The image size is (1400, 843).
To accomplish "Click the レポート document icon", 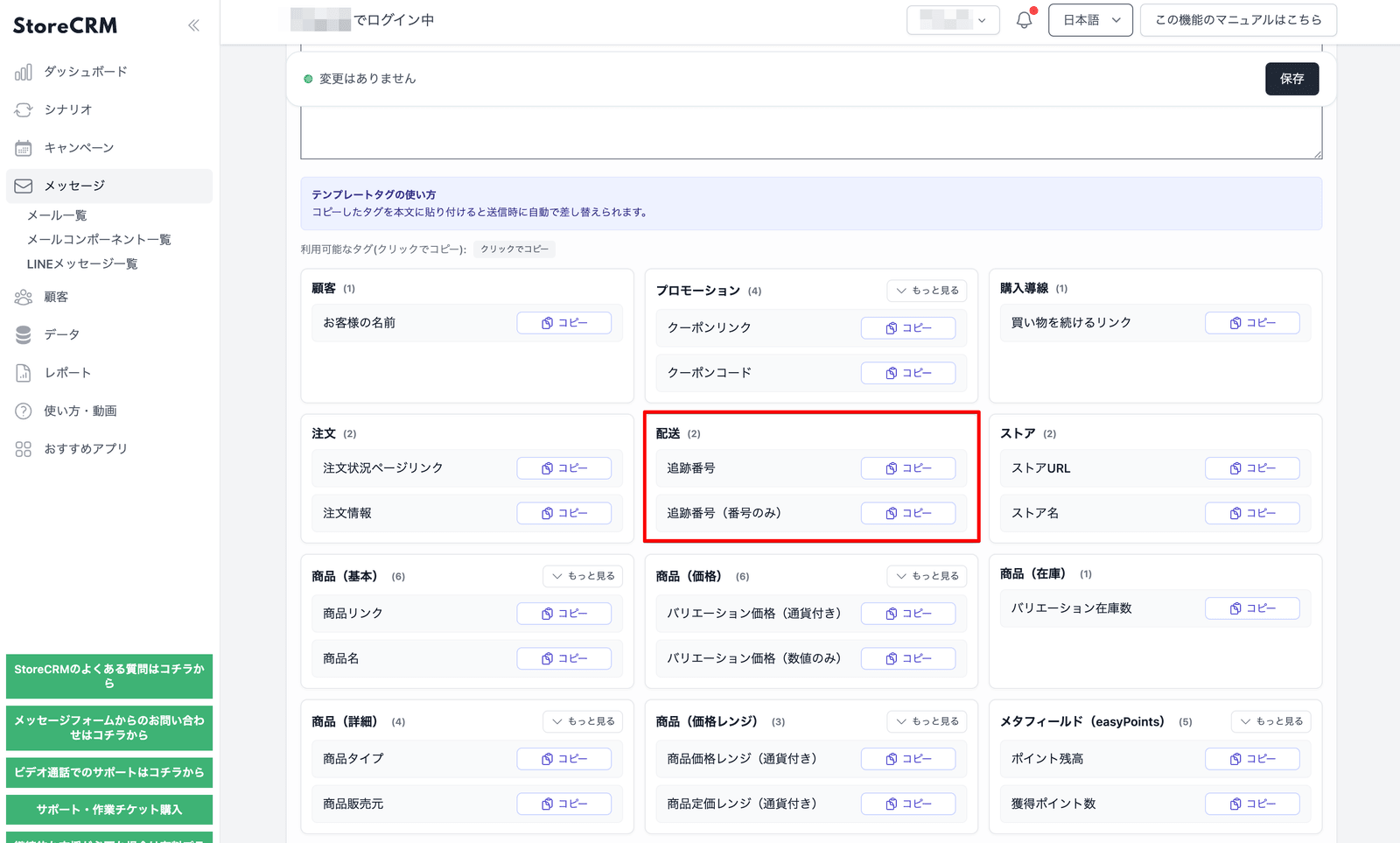I will (x=24, y=373).
